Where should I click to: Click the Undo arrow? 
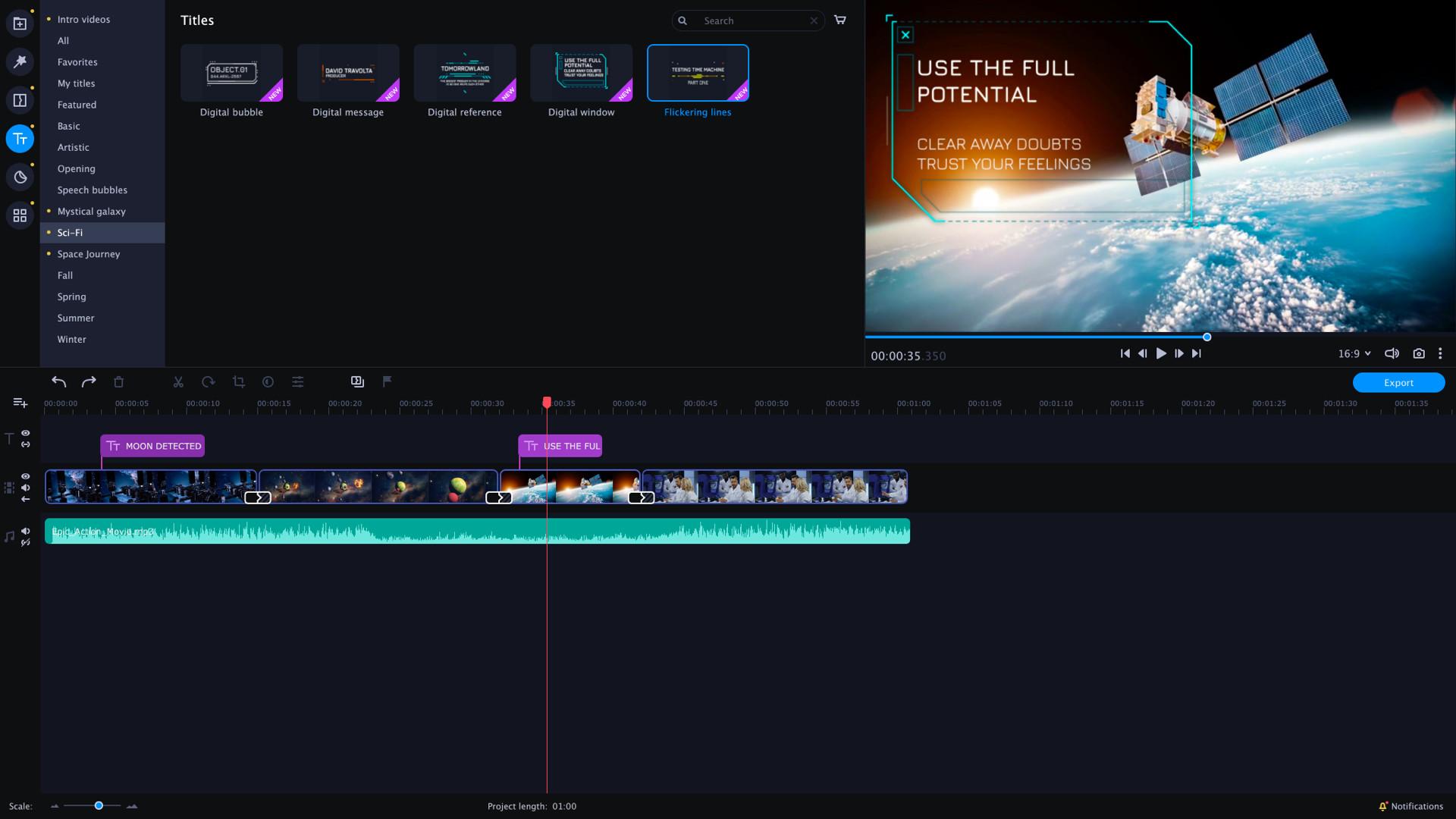point(58,381)
